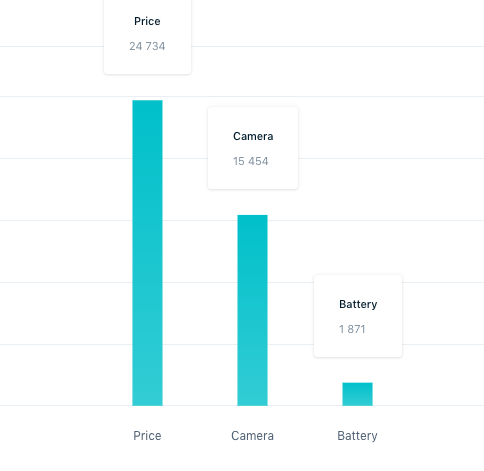This screenshot has width=484, height=471.
Task: Click the bottom of the Price bar
Action: click(147, 404)
